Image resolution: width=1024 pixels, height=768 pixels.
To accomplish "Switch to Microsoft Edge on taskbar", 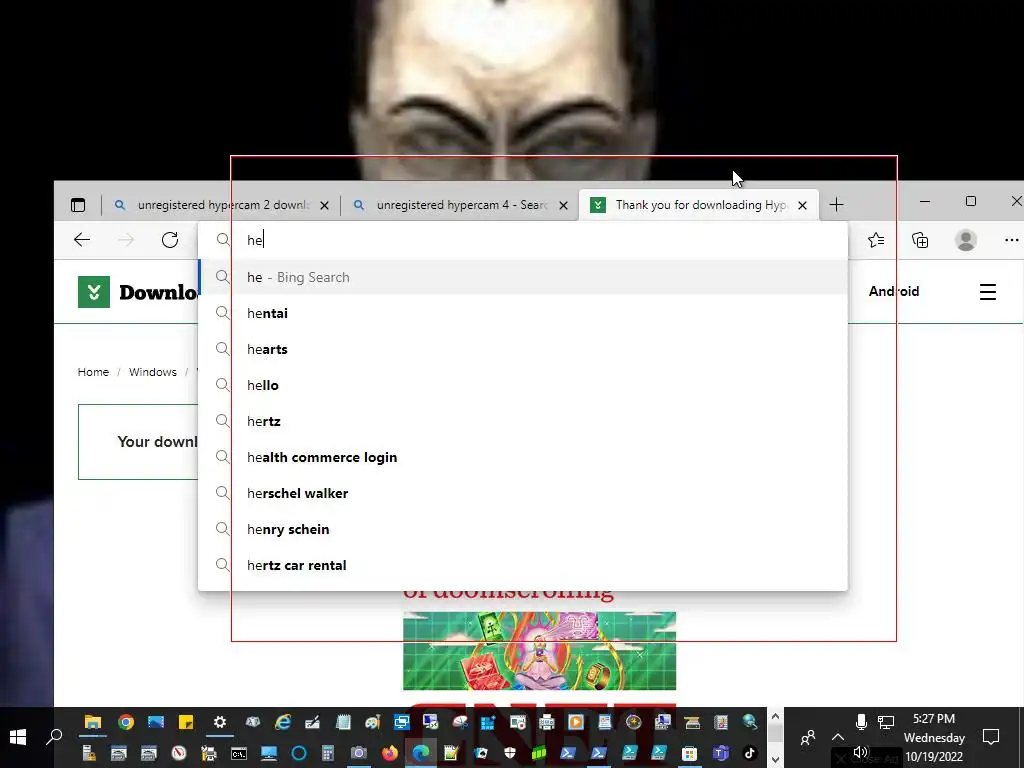I will coord(421,753).
